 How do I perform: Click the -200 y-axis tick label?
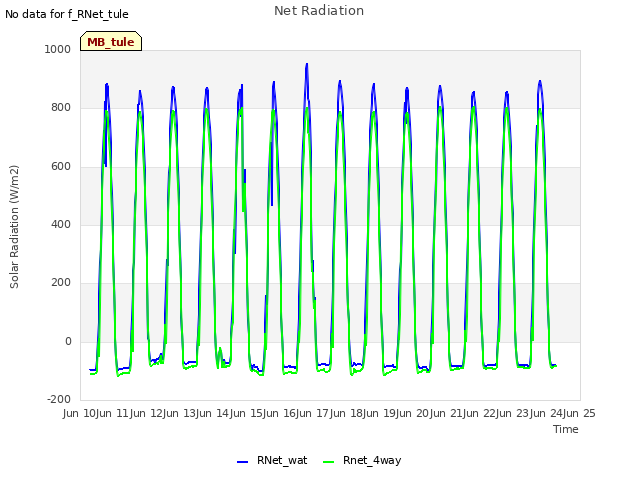point(59,400)
